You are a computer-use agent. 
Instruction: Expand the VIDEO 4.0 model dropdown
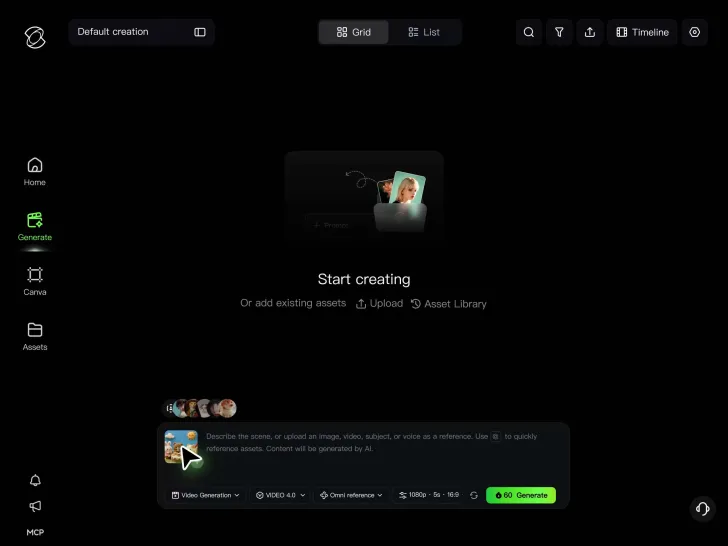click(x=280, y=495)
